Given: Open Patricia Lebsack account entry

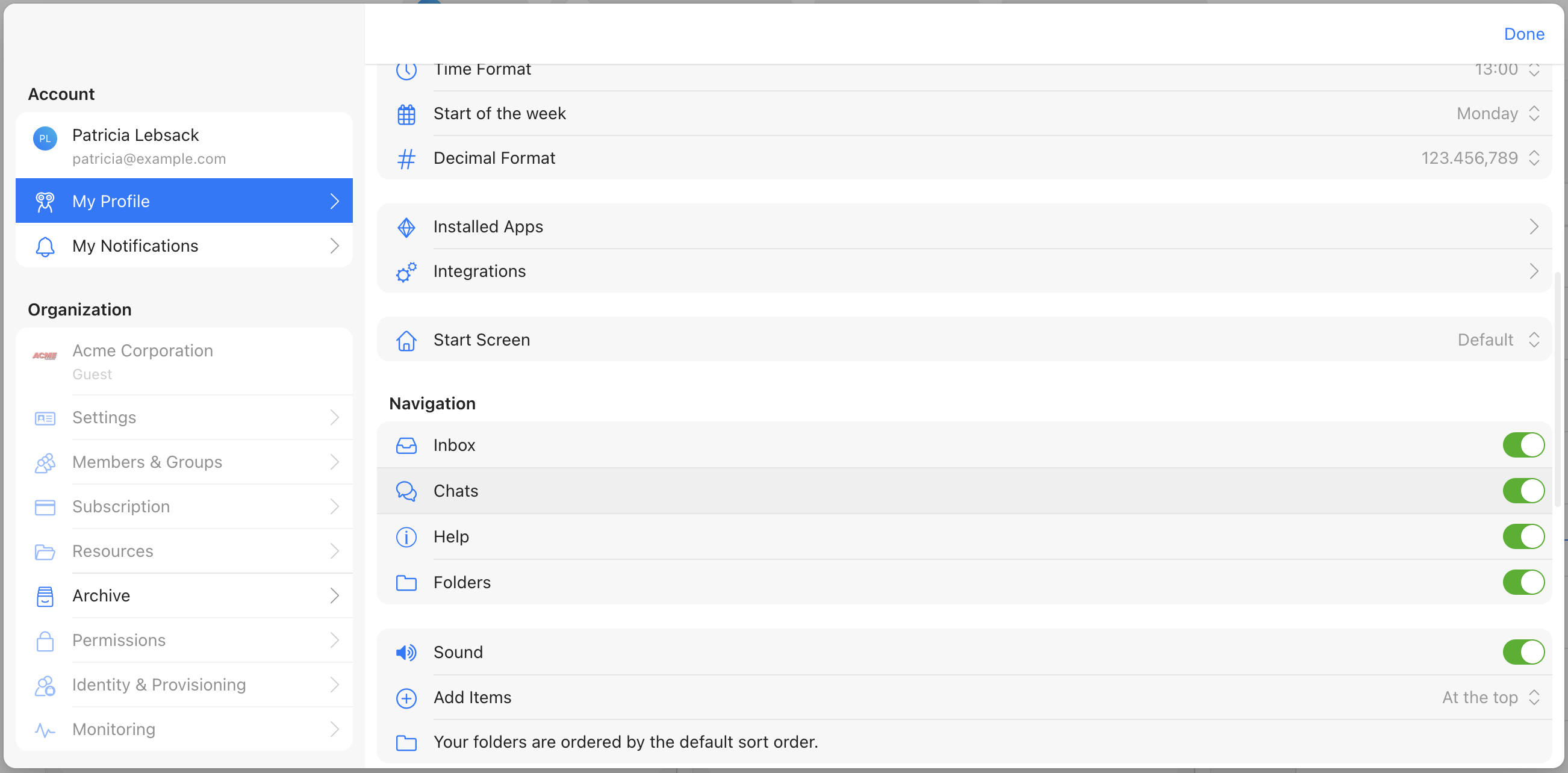Looking at the screenshot, I should 184,146.
